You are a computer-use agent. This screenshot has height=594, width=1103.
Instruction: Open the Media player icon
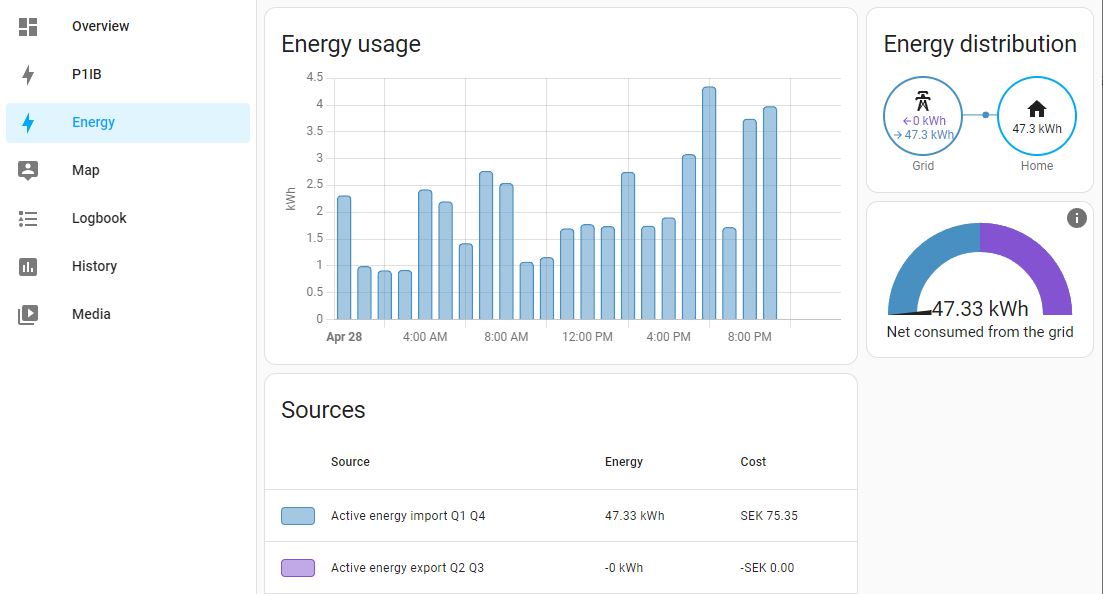click(28, 315)
